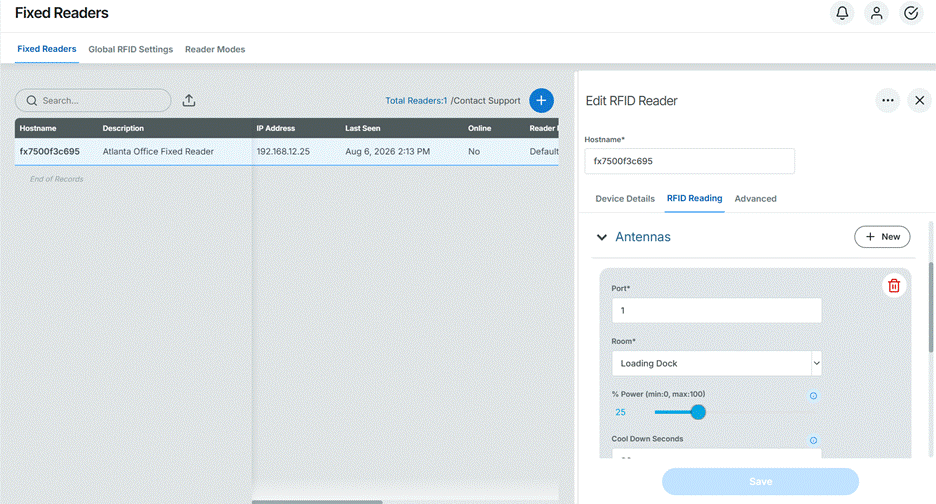Open the Reader Modes tab

pos(215,49)
